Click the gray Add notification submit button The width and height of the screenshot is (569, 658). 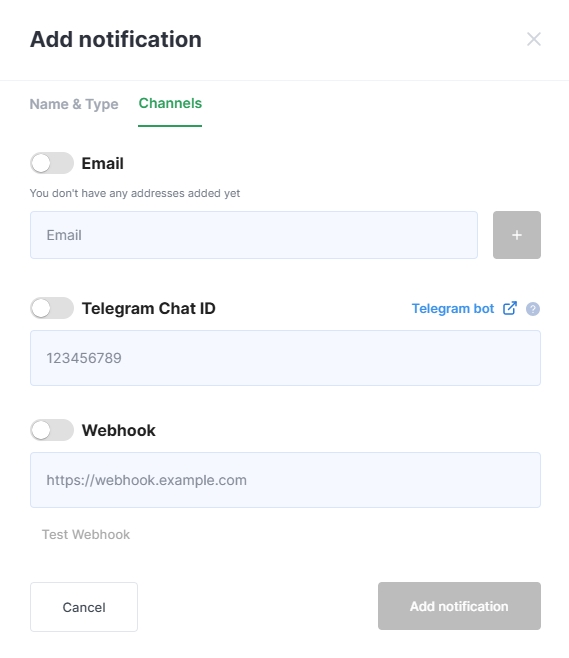459,606
